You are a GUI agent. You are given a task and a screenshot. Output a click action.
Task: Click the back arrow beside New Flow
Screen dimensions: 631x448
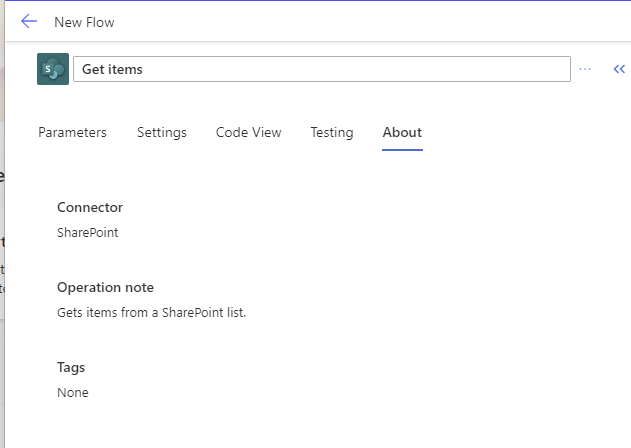[29, 21]
